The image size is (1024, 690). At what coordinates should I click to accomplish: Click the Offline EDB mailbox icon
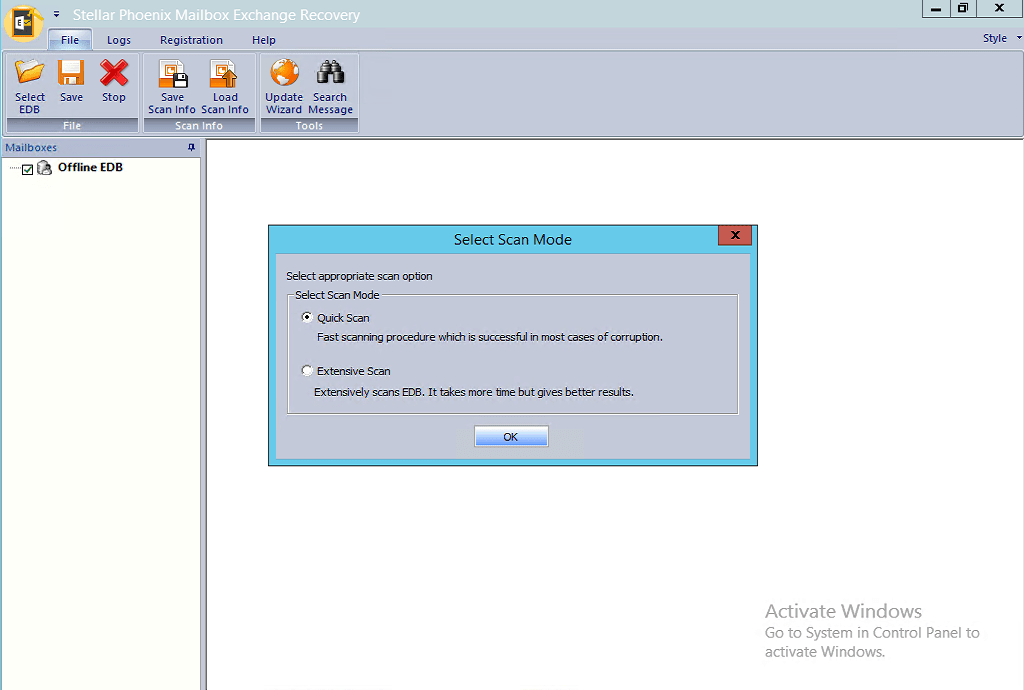(x=44, y=168)
